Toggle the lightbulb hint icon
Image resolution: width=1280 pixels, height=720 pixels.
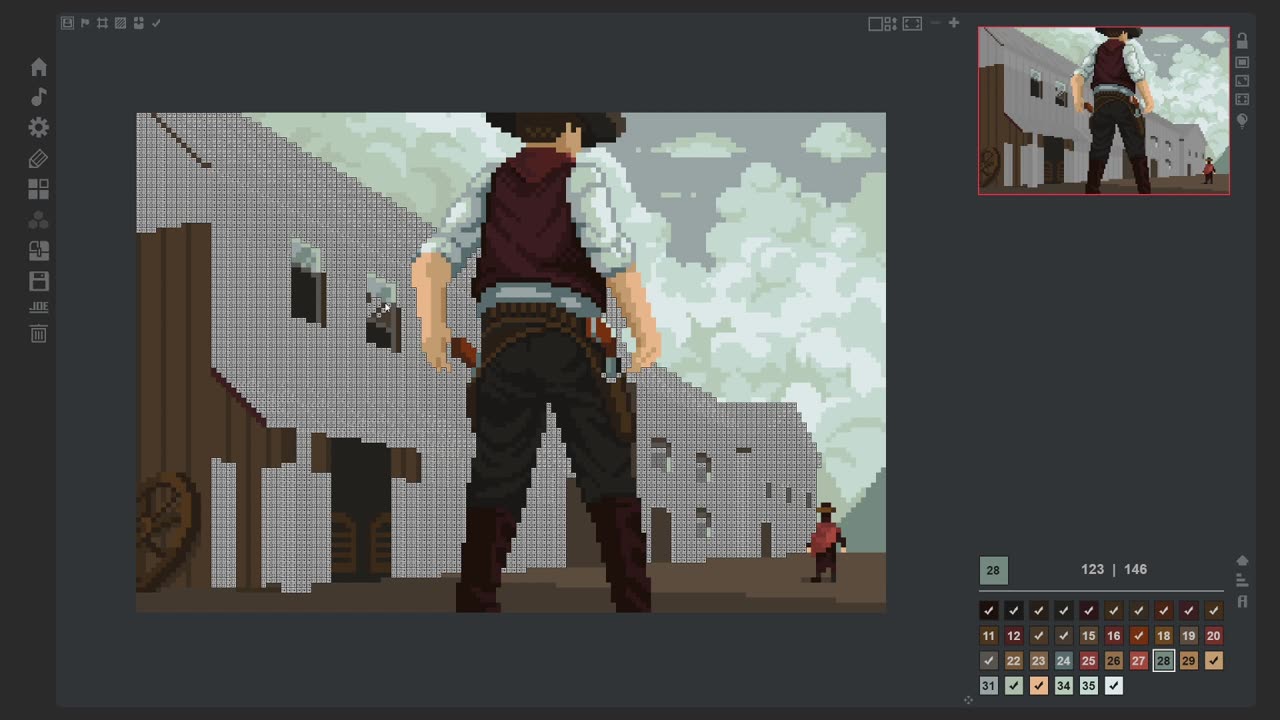1242,121
